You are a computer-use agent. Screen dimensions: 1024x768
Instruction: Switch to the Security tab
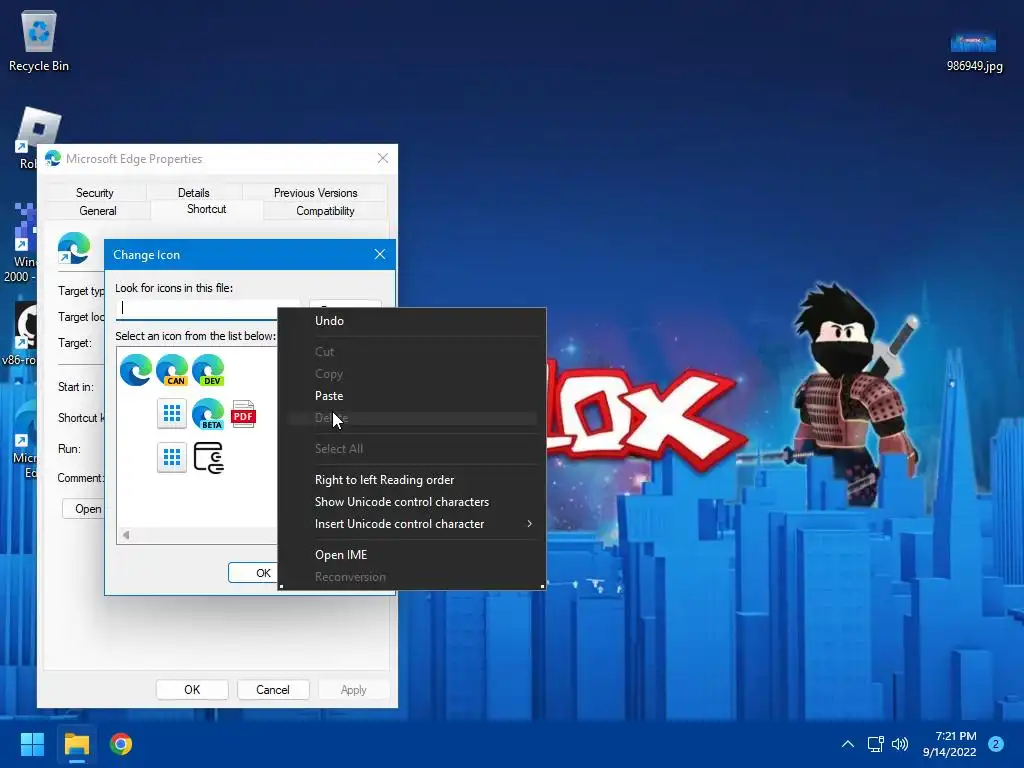(x=95, y=193)
